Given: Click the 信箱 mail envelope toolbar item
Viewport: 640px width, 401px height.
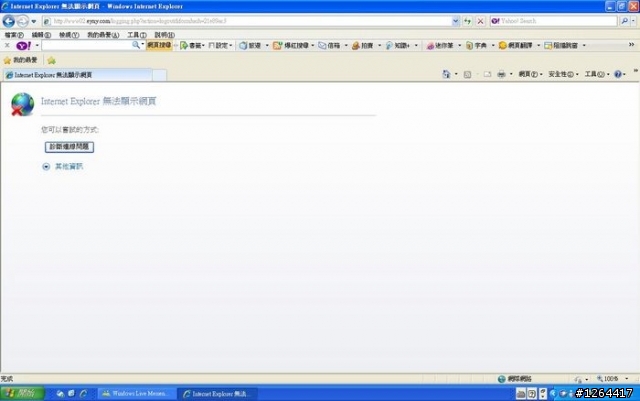Looking at the screenshot, I should tap(329, 45).
